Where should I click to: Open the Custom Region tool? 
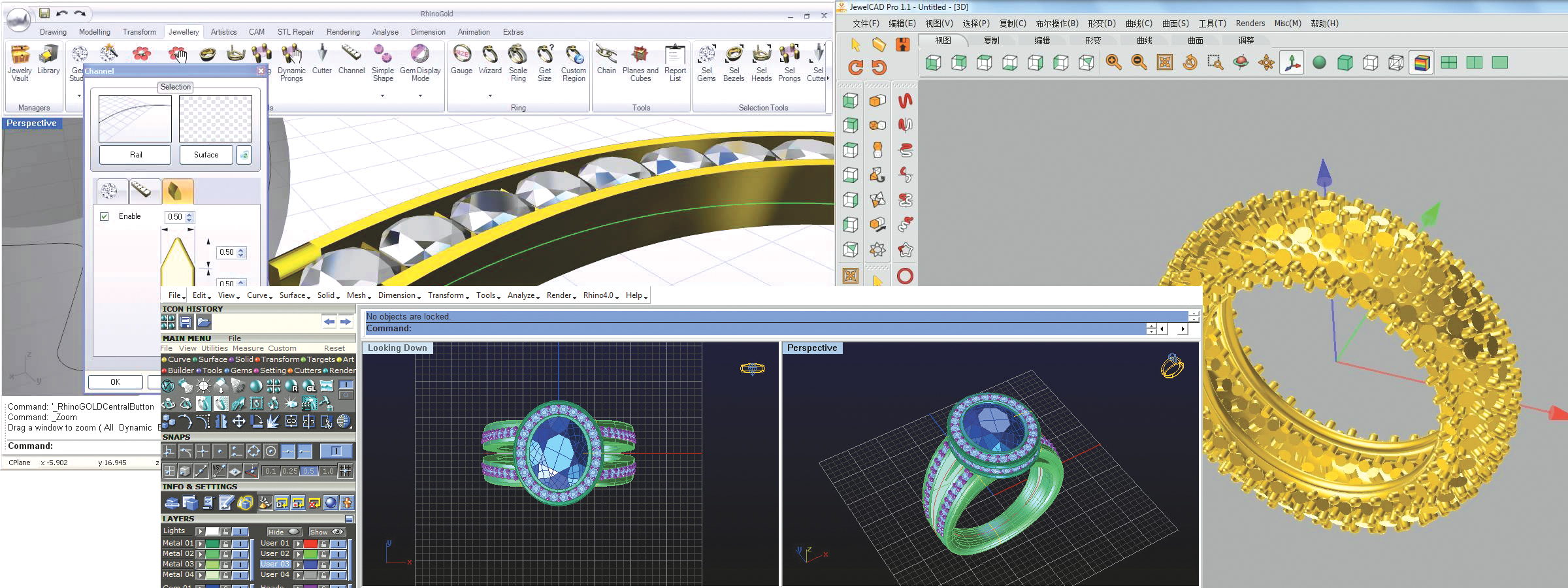click(574, 63)
